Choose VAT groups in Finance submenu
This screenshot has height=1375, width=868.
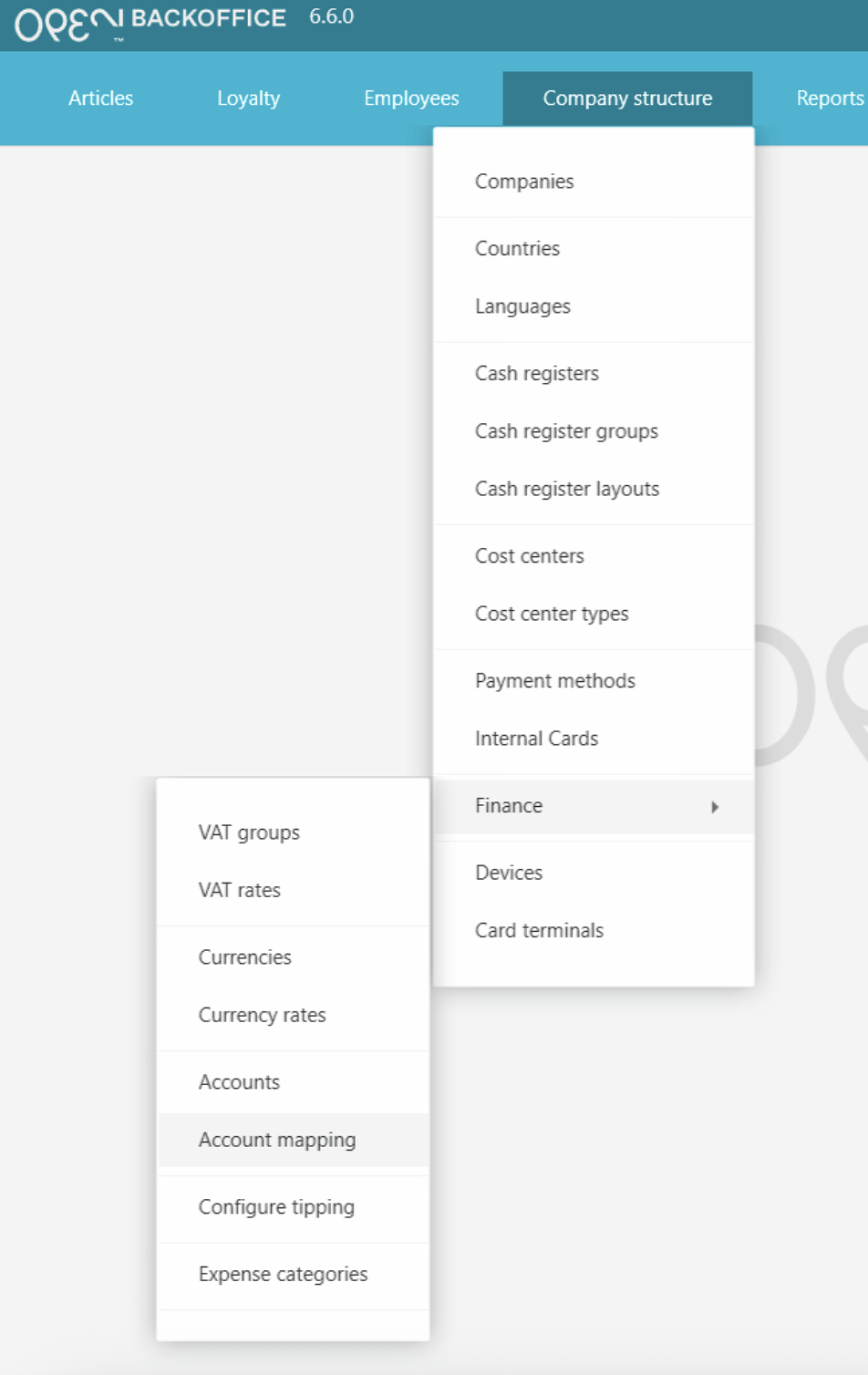coord(249,832)
